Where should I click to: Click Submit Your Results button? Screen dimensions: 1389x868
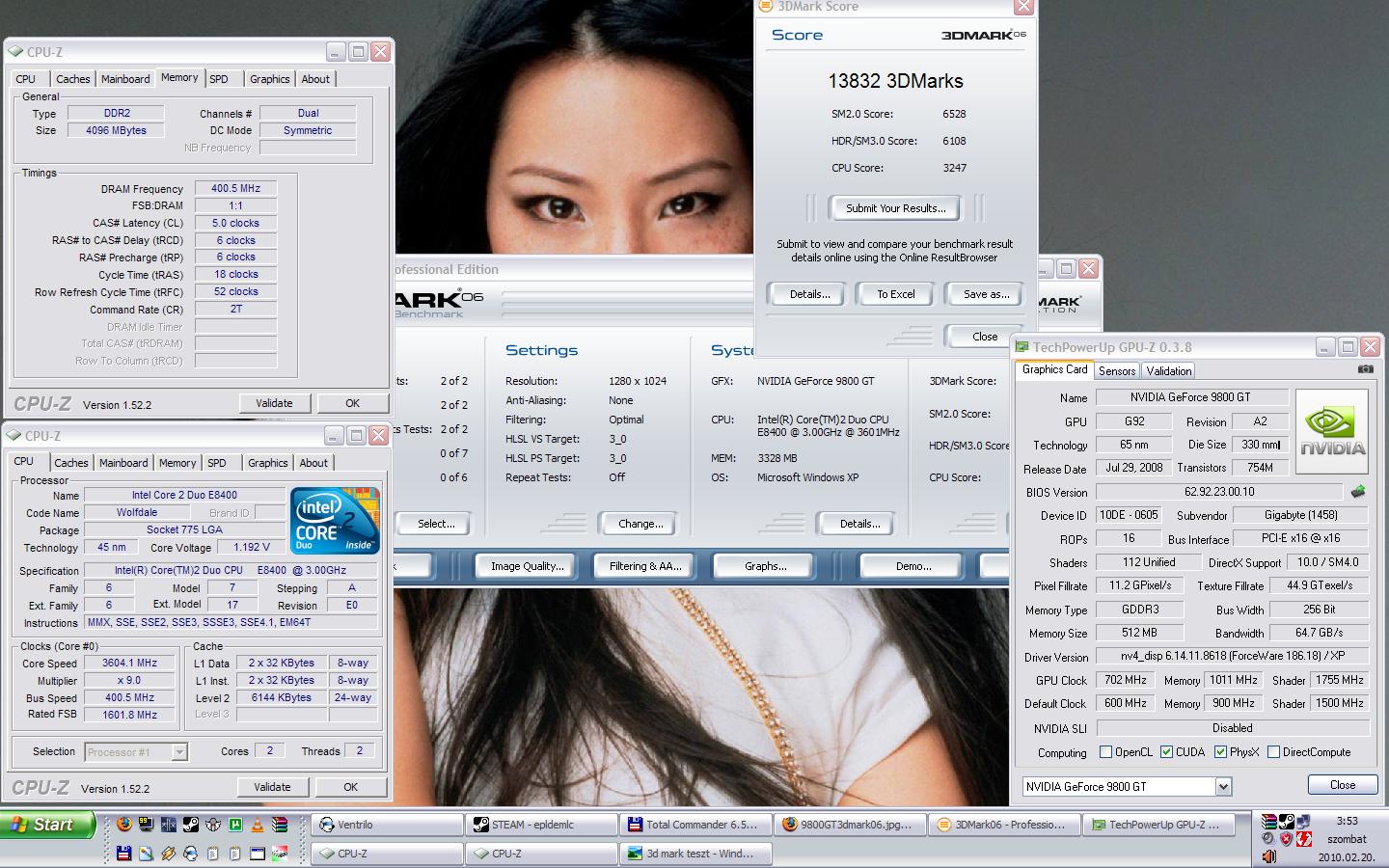895,208
